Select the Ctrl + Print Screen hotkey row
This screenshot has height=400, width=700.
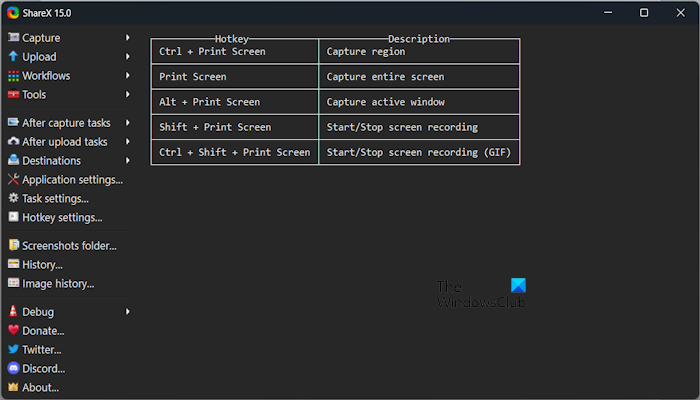tap(234, 51)
